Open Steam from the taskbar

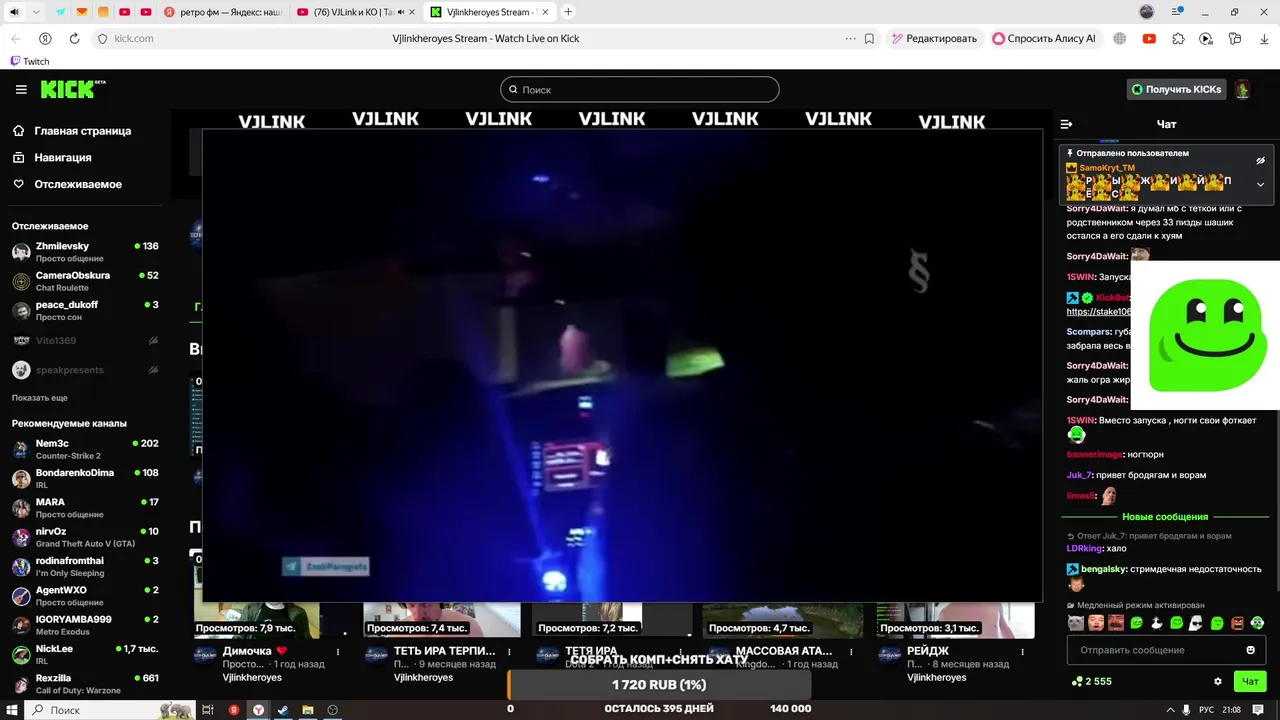click(283, 710)
